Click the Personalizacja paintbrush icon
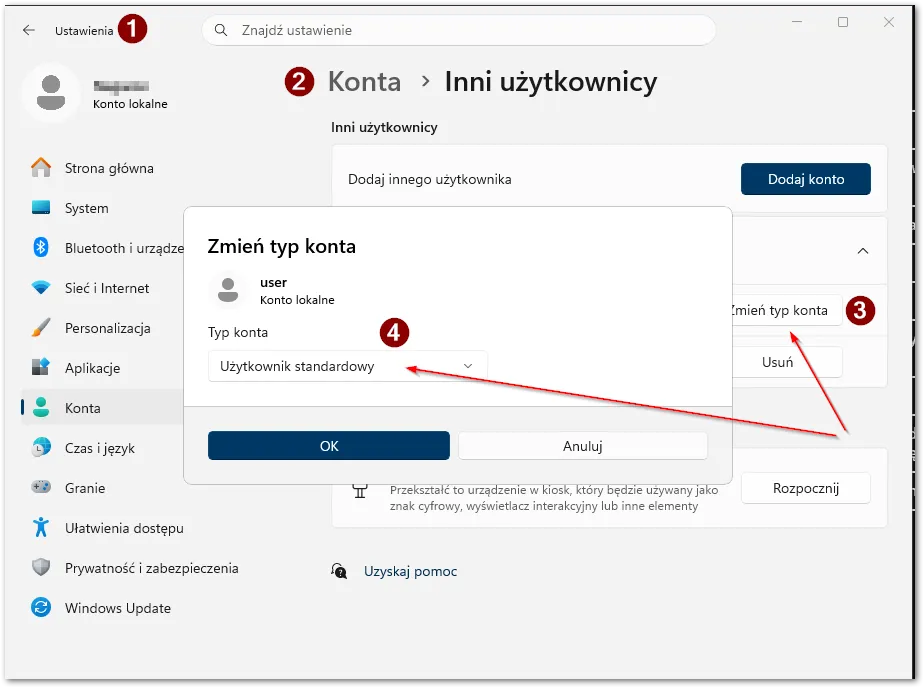Image resolution: width=924 pixels, height=688 pixels. (41, 328)
